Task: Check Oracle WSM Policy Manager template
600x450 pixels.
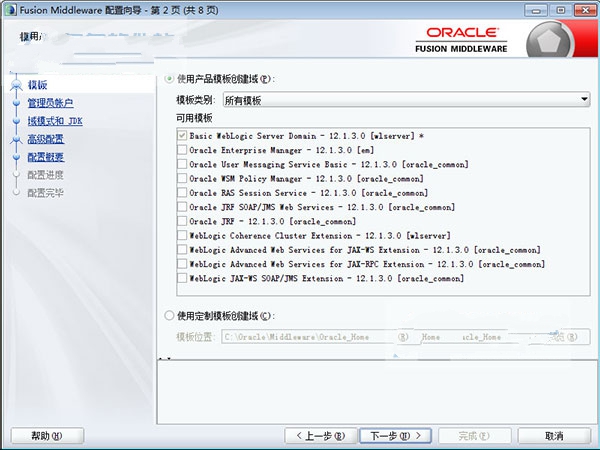Action: [x=182, y=178]
